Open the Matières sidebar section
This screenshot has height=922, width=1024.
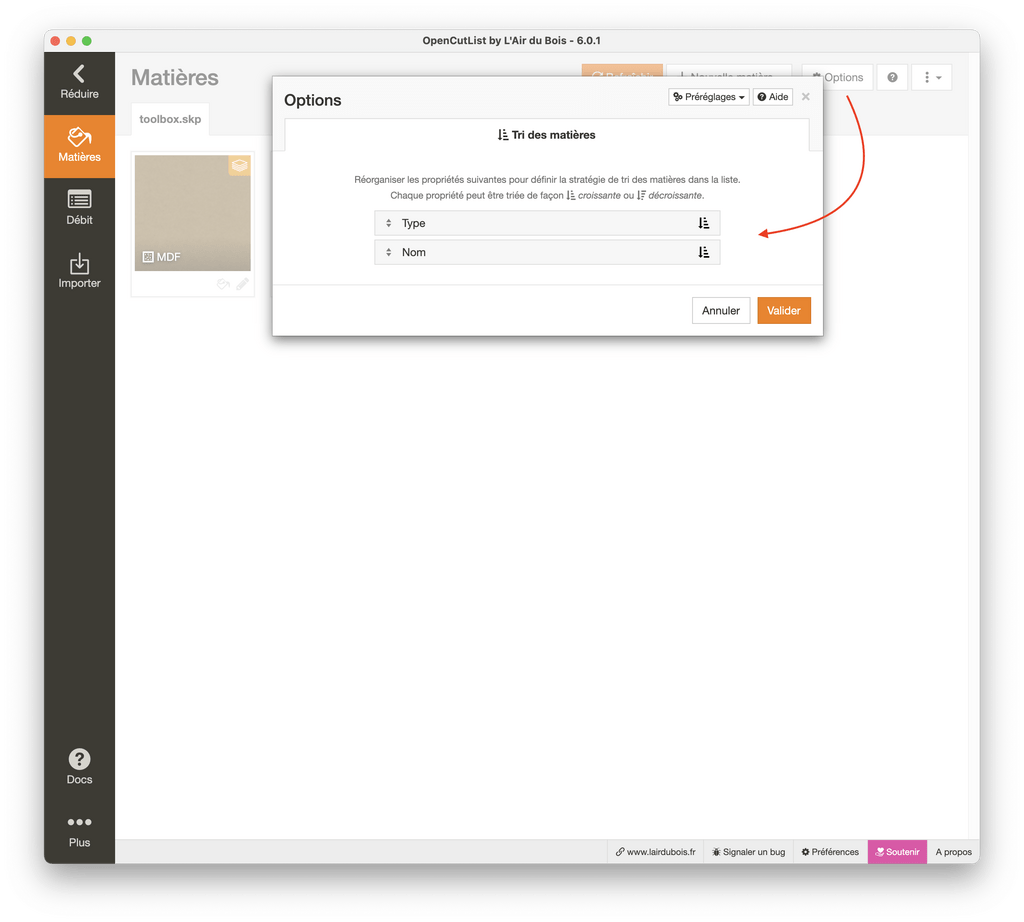pyautogui.click(x=79, y=146)
